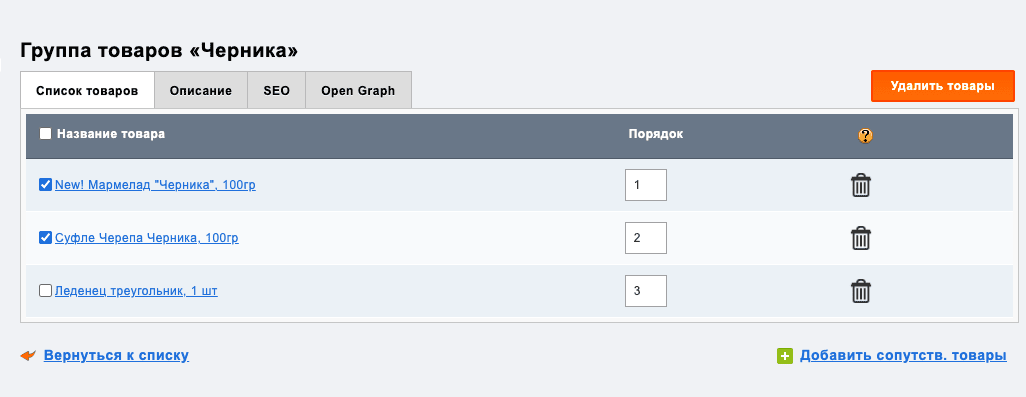Uncheck the Мармелад Черника checkbox
This screenshot has width=1026, height=397.
45,185
